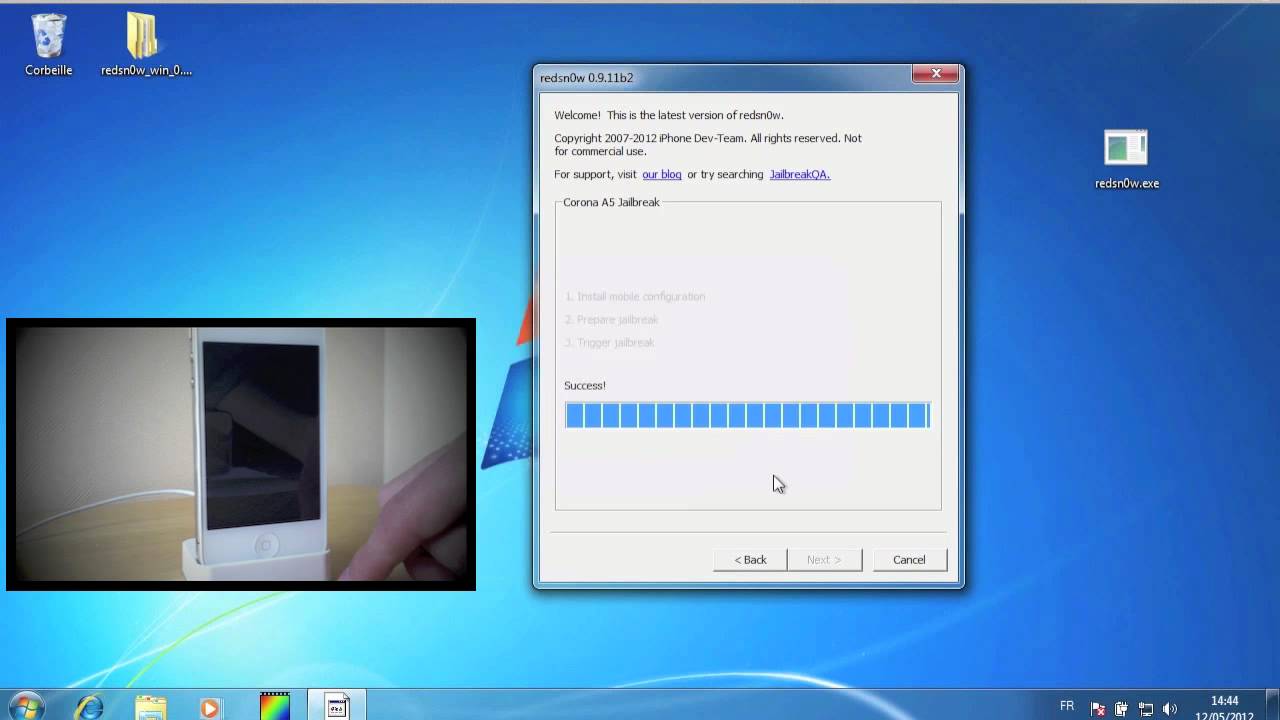
Task: Click the FR language indicator
Action: click(1067, 706)
